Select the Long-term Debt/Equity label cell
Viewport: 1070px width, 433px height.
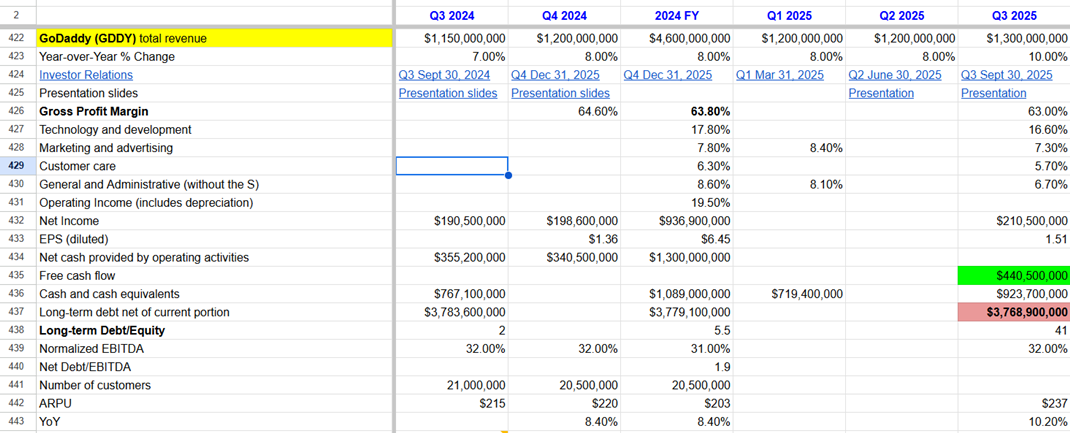214,330
